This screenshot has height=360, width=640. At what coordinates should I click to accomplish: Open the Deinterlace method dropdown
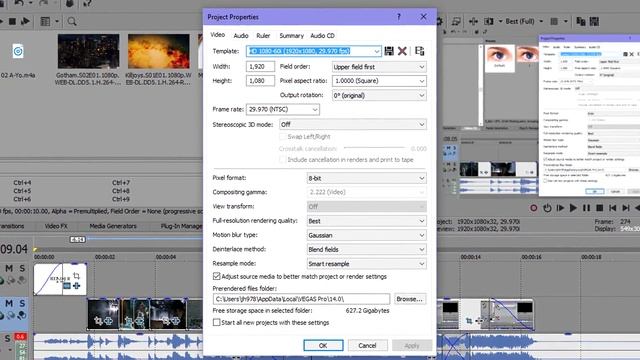367,249
